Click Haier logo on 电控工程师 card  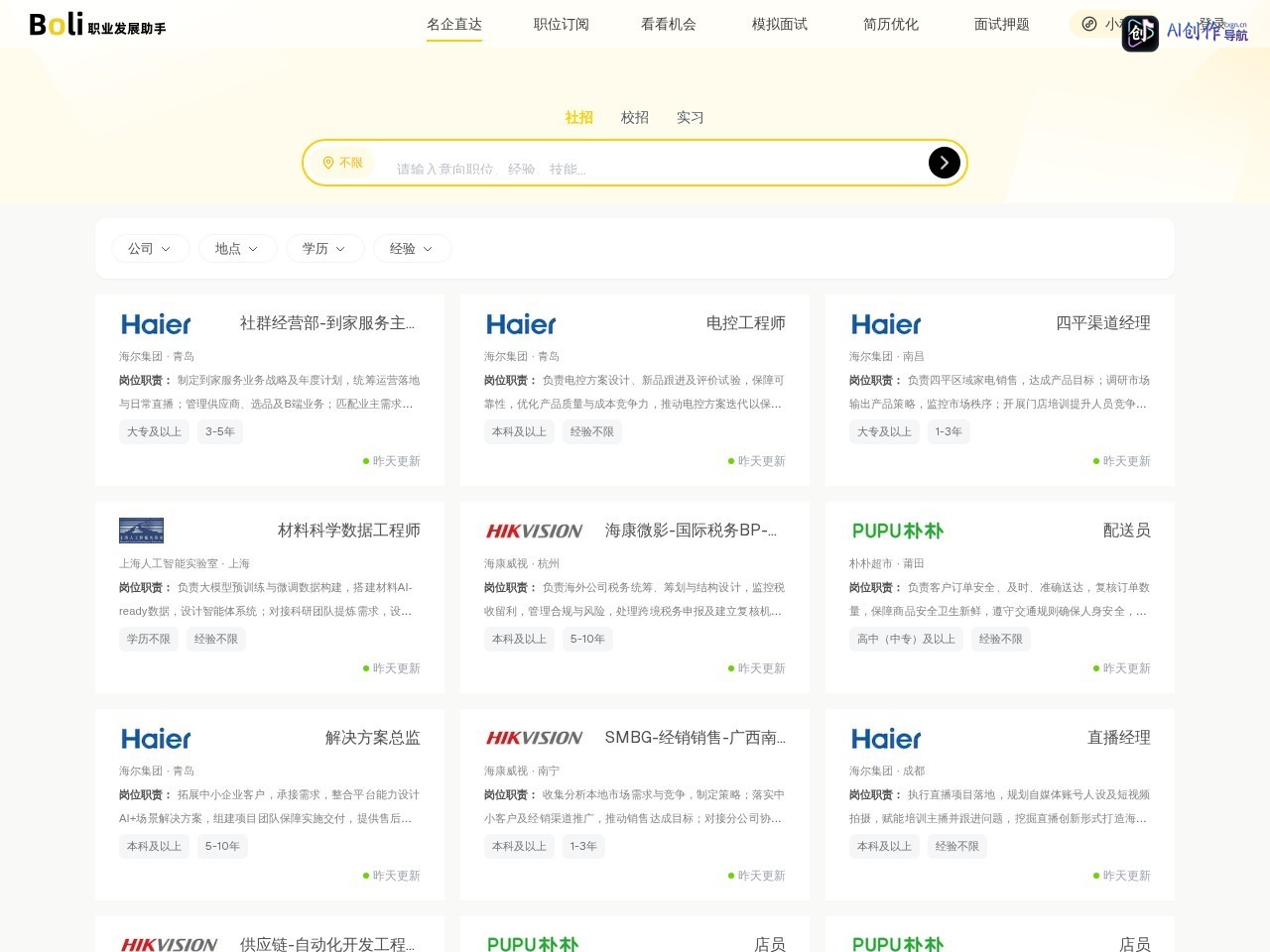[521, 324]
